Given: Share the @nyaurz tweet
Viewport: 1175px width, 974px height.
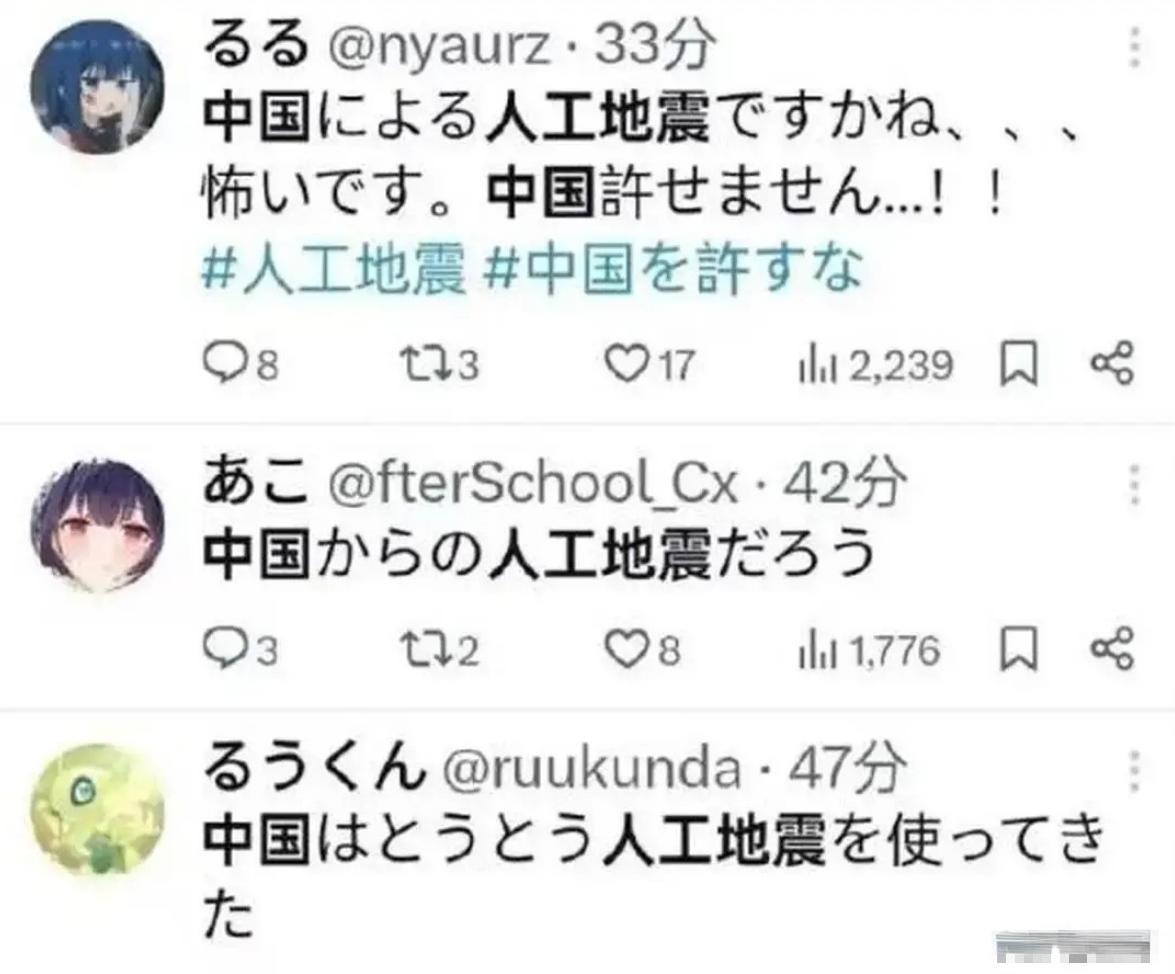Looking at the screenshot, I should 1112,364.
